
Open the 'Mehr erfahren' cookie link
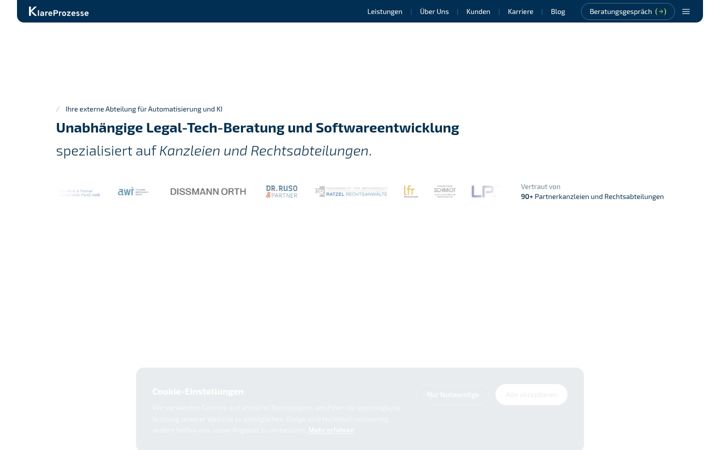click(x=331, y=430)
